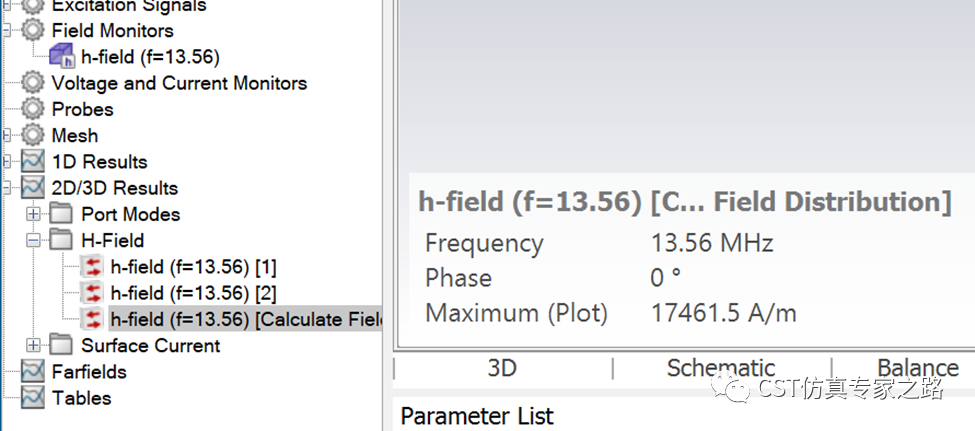Click the Voltage and Current Monitors gear icon
Viewport: 975px width, 431px height.
[x=33, y=83]
